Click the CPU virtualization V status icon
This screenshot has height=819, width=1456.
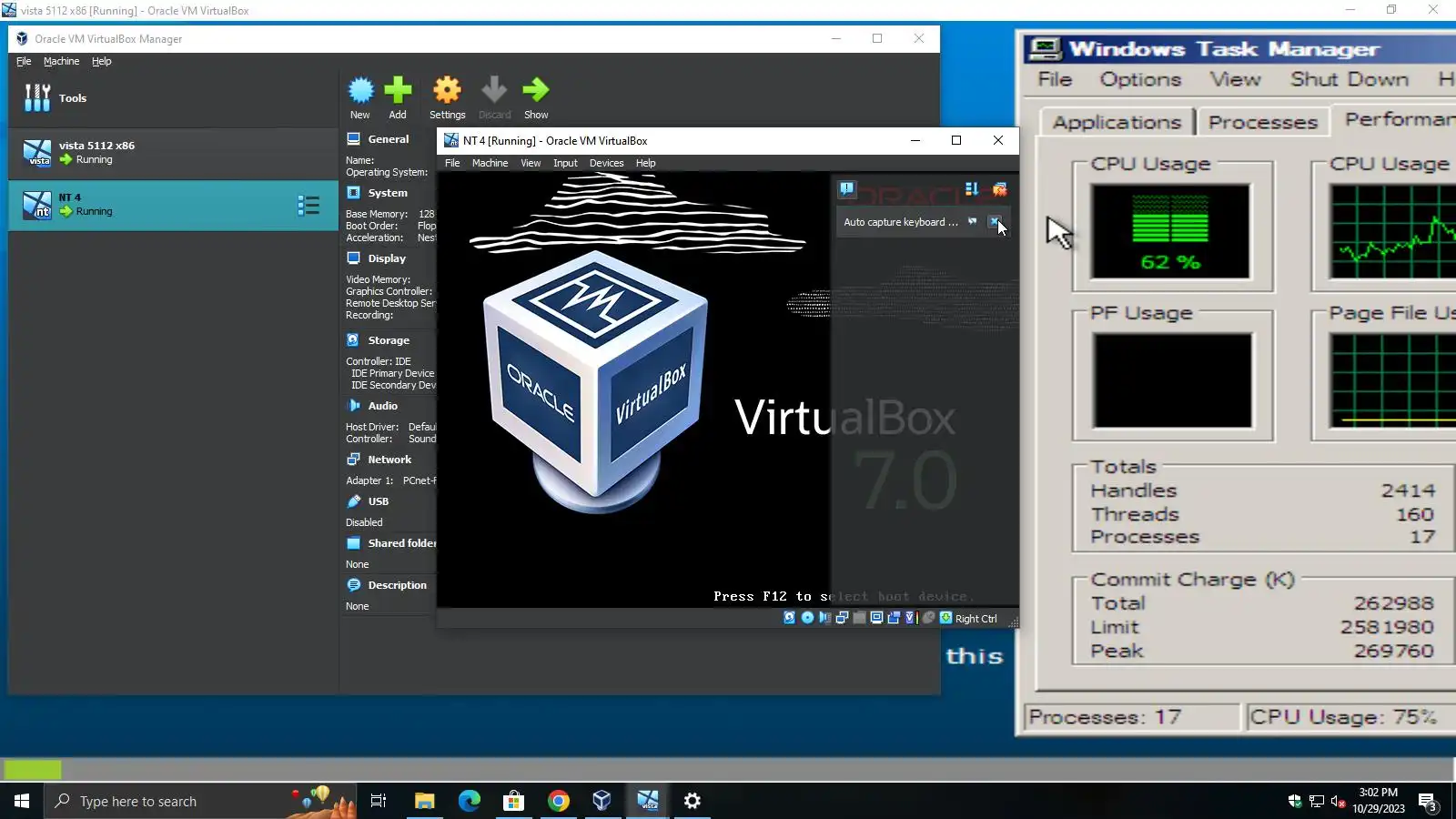(x=911, y=618)
